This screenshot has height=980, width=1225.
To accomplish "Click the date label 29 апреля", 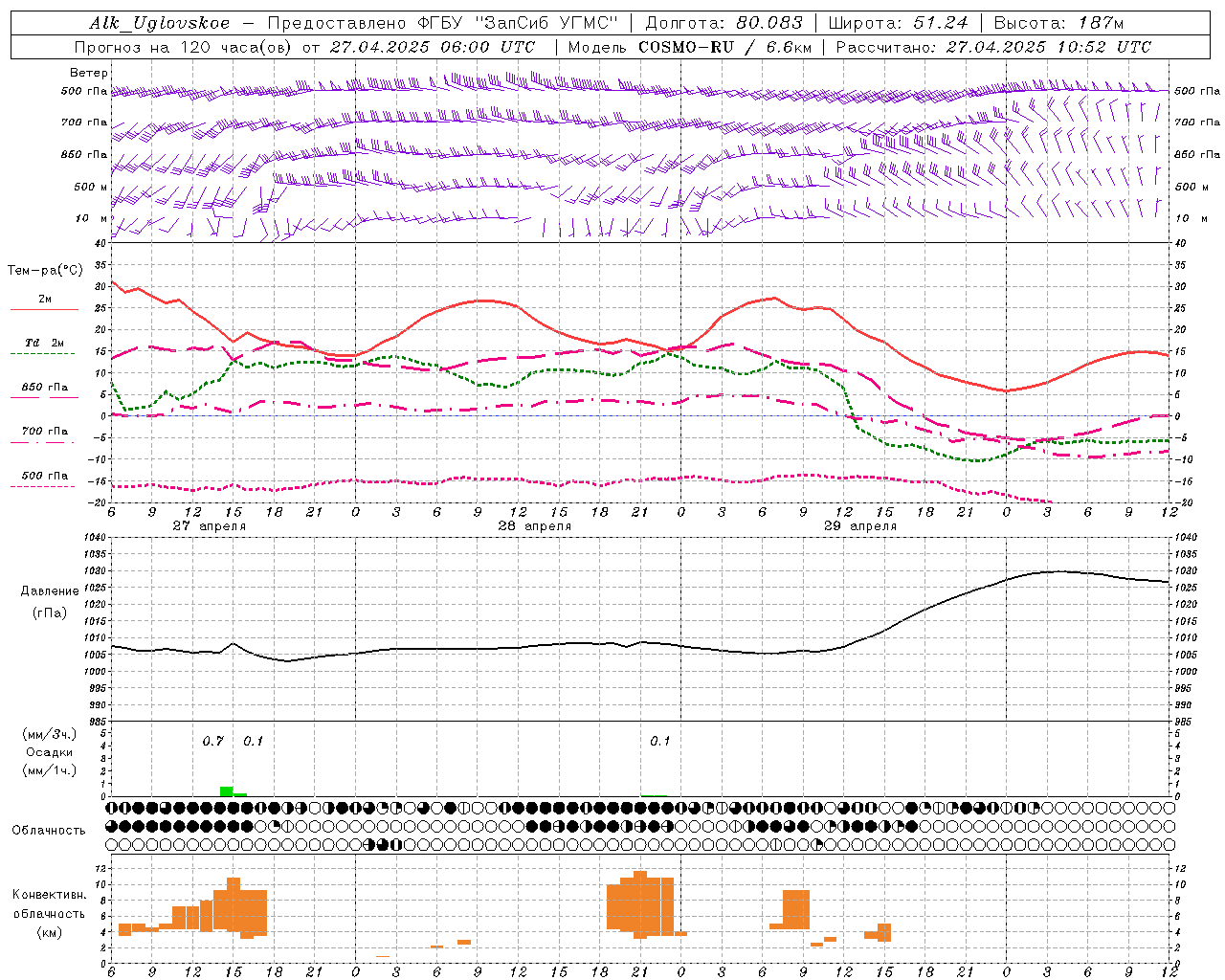I will [x=860, y=526].
